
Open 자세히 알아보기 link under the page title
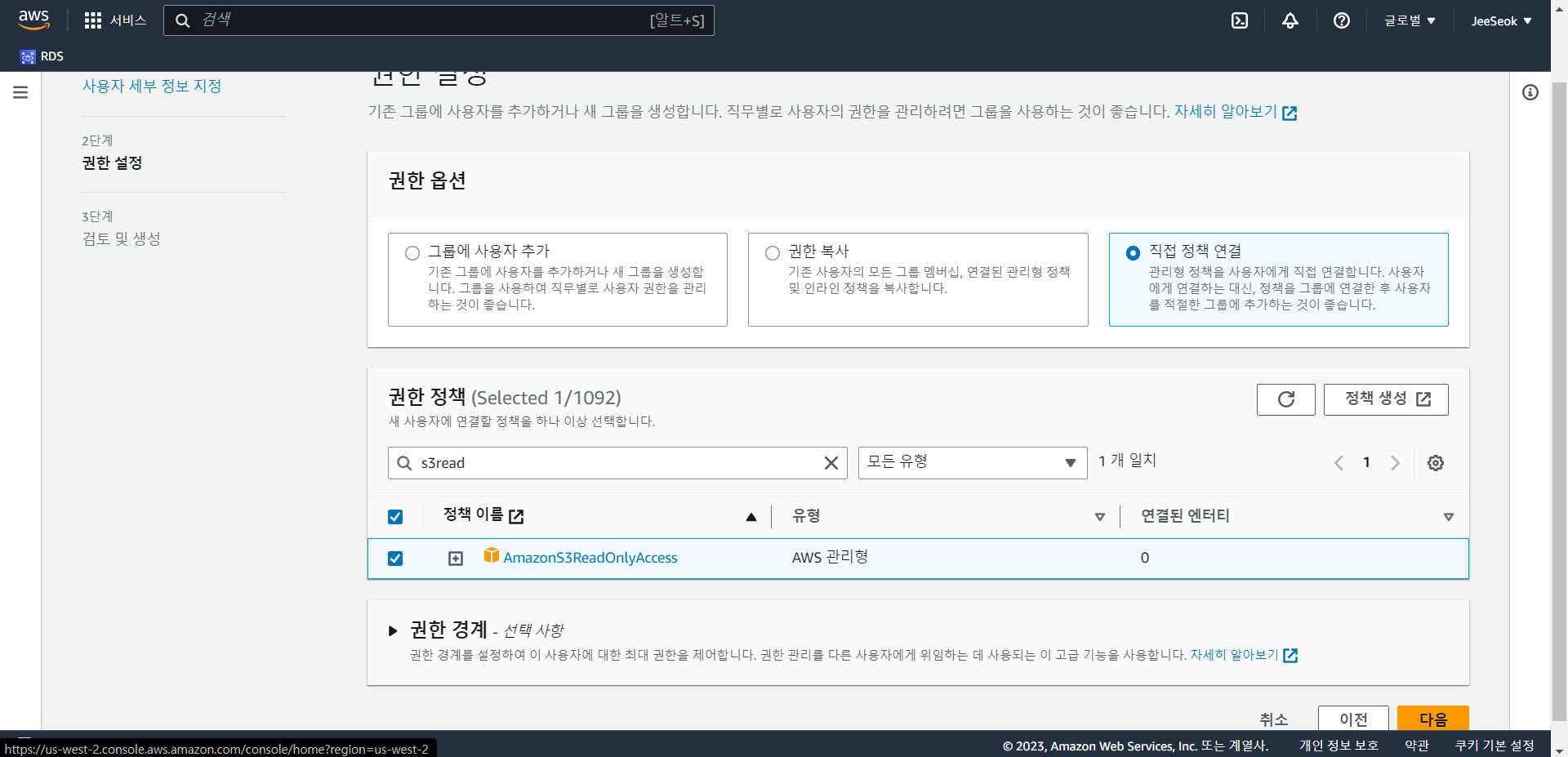(1236, 112)
